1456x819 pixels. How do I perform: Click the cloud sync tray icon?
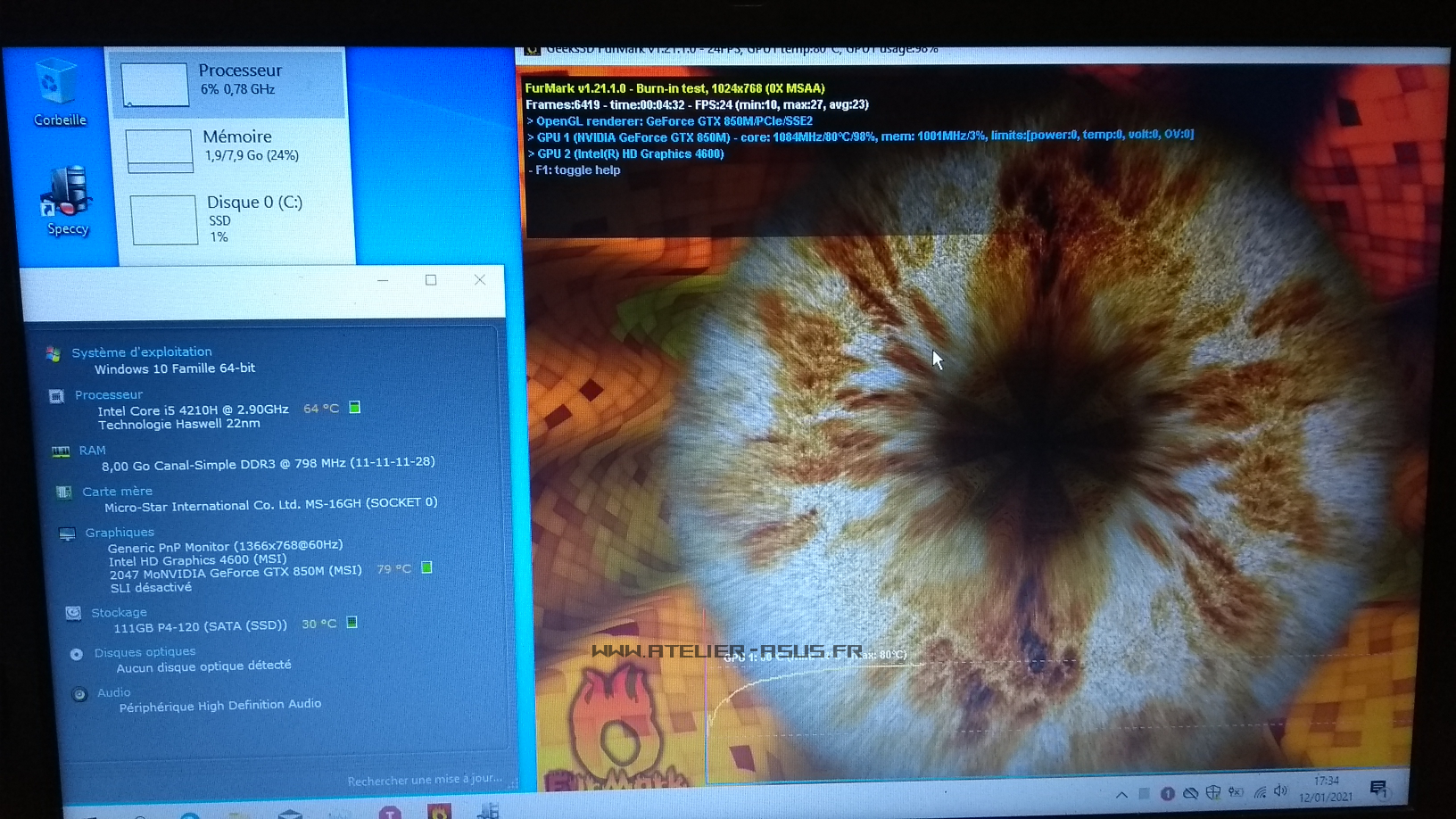click(x=1190, y=793)
